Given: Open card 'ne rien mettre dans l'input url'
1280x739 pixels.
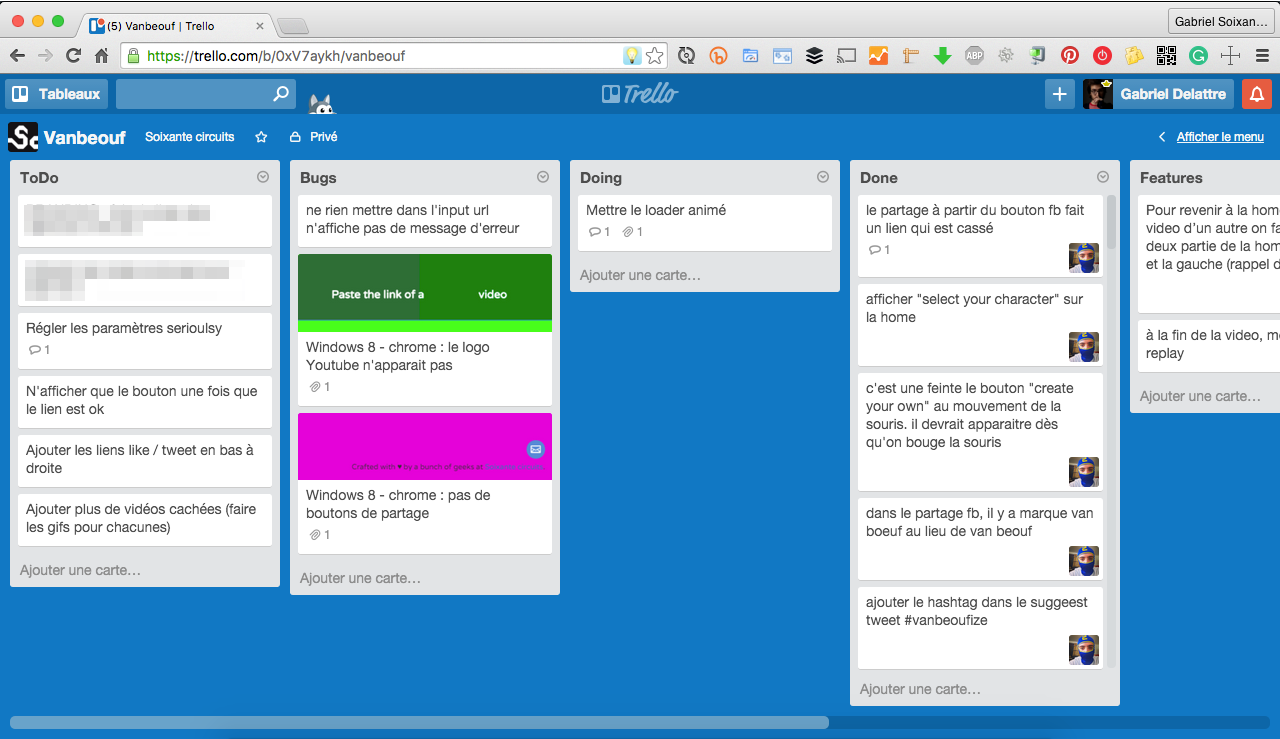Looking at the screenshot, I should tap(425, 220).
